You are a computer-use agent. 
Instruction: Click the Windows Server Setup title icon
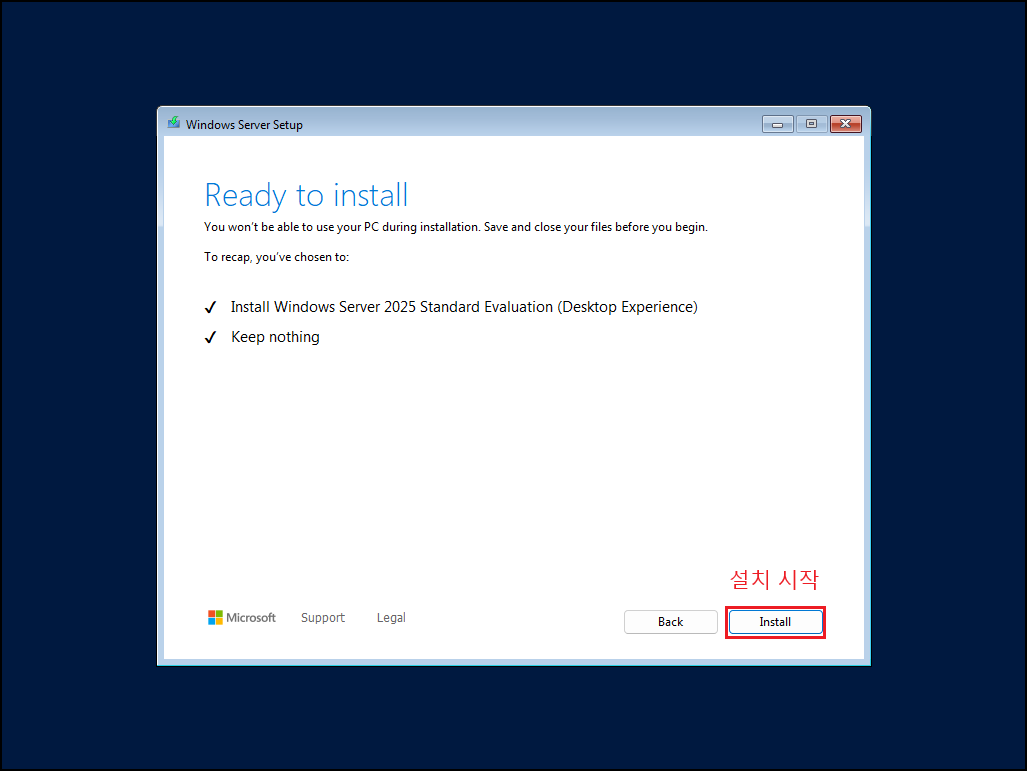coord(174,123)
